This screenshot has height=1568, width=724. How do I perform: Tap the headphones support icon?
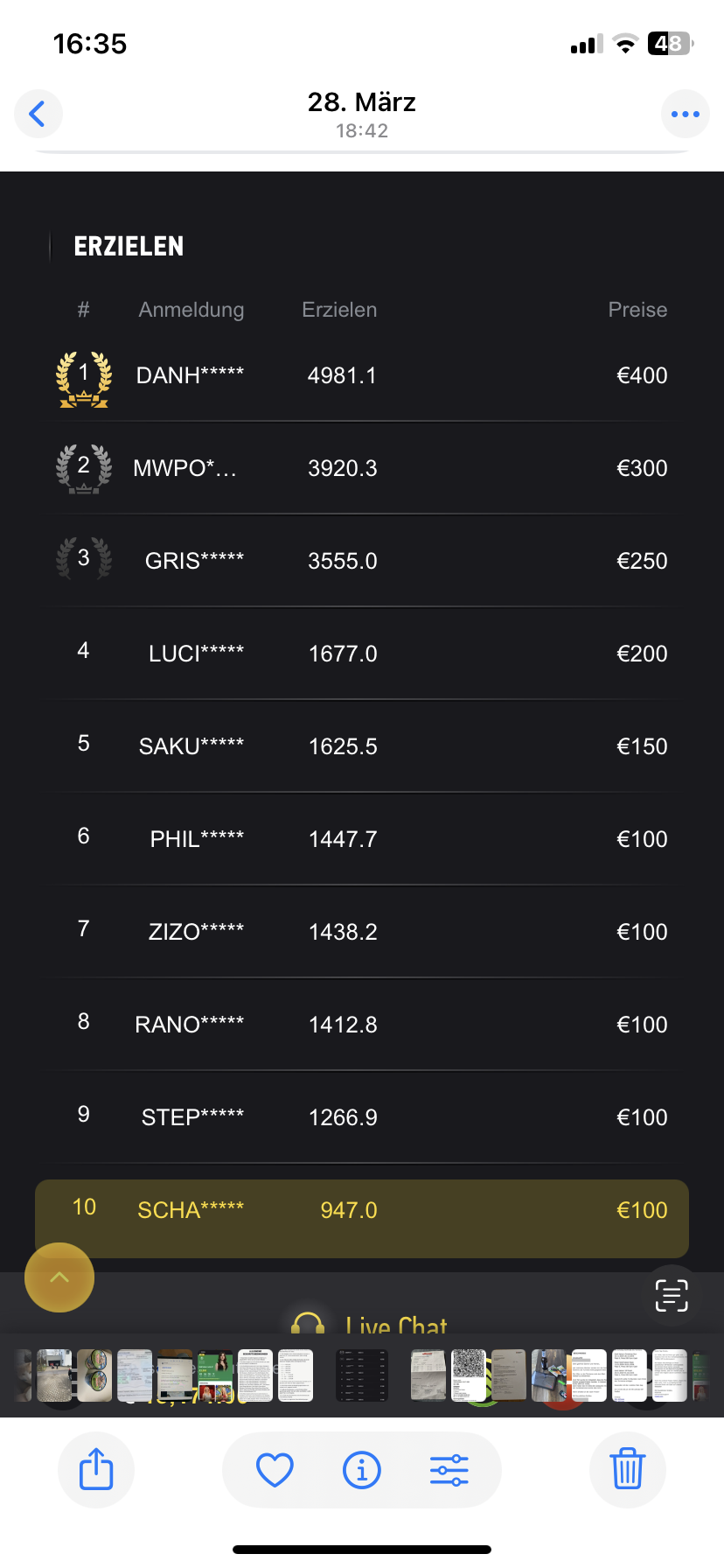coord(308,1322)
